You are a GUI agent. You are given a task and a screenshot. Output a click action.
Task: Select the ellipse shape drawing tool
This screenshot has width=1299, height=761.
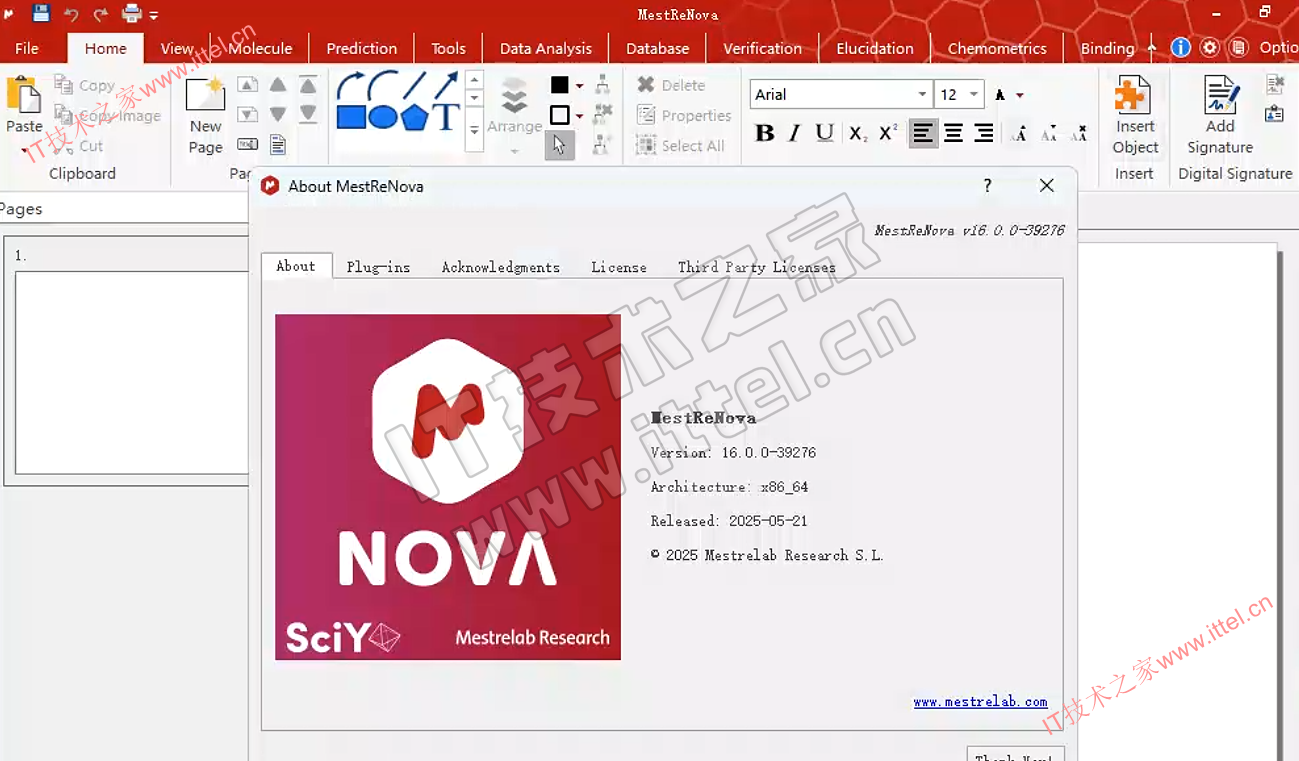382,117
